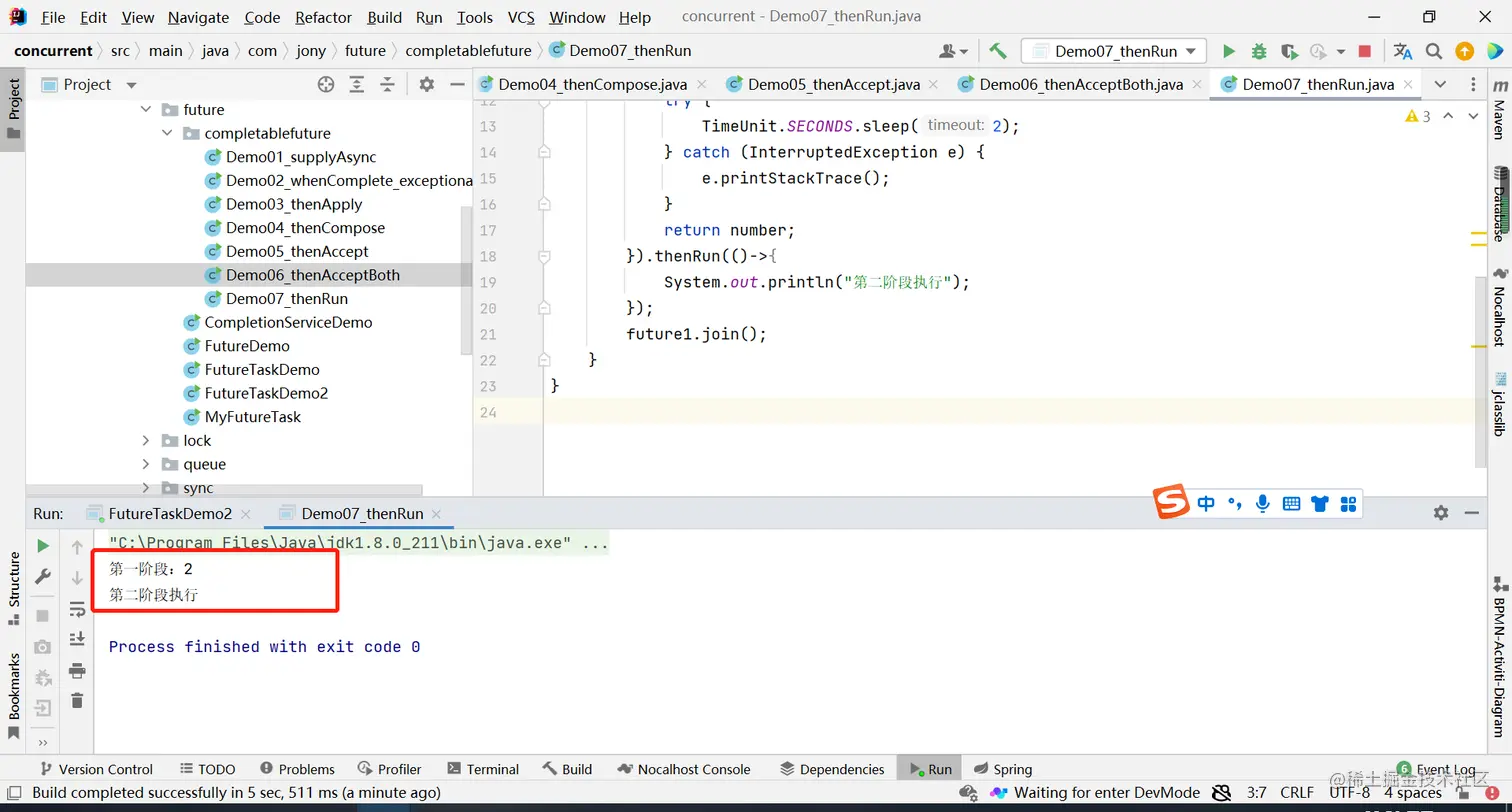The width and height of the screenshot is (1512, 812).
Task: Open the Profiler tool window
Action: coord(390,769)
